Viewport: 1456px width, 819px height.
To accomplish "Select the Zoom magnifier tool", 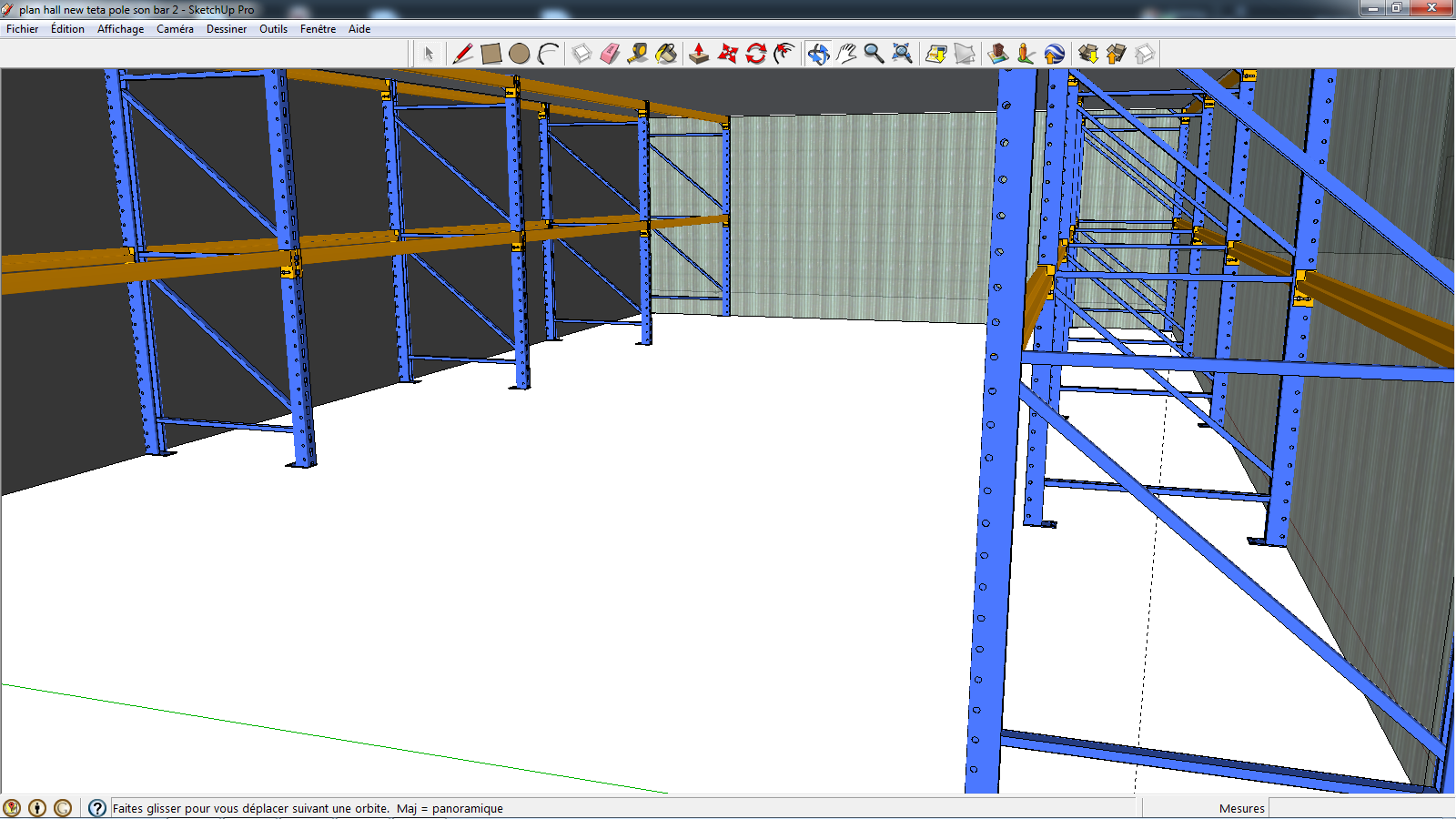I will [874, 54].
